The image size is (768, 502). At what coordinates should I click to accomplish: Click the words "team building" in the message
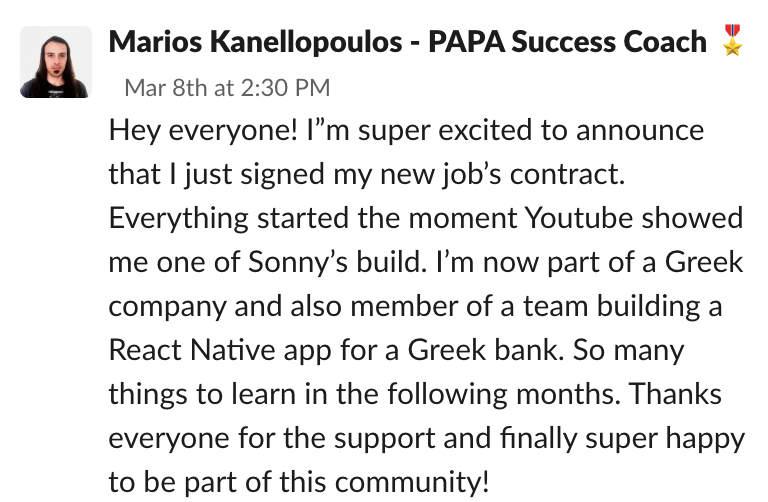615,307
